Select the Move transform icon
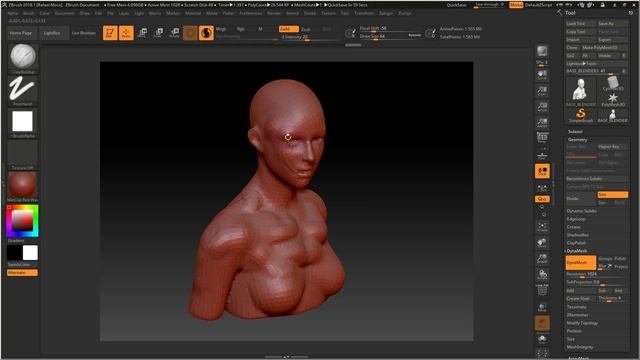 point(142,33)
